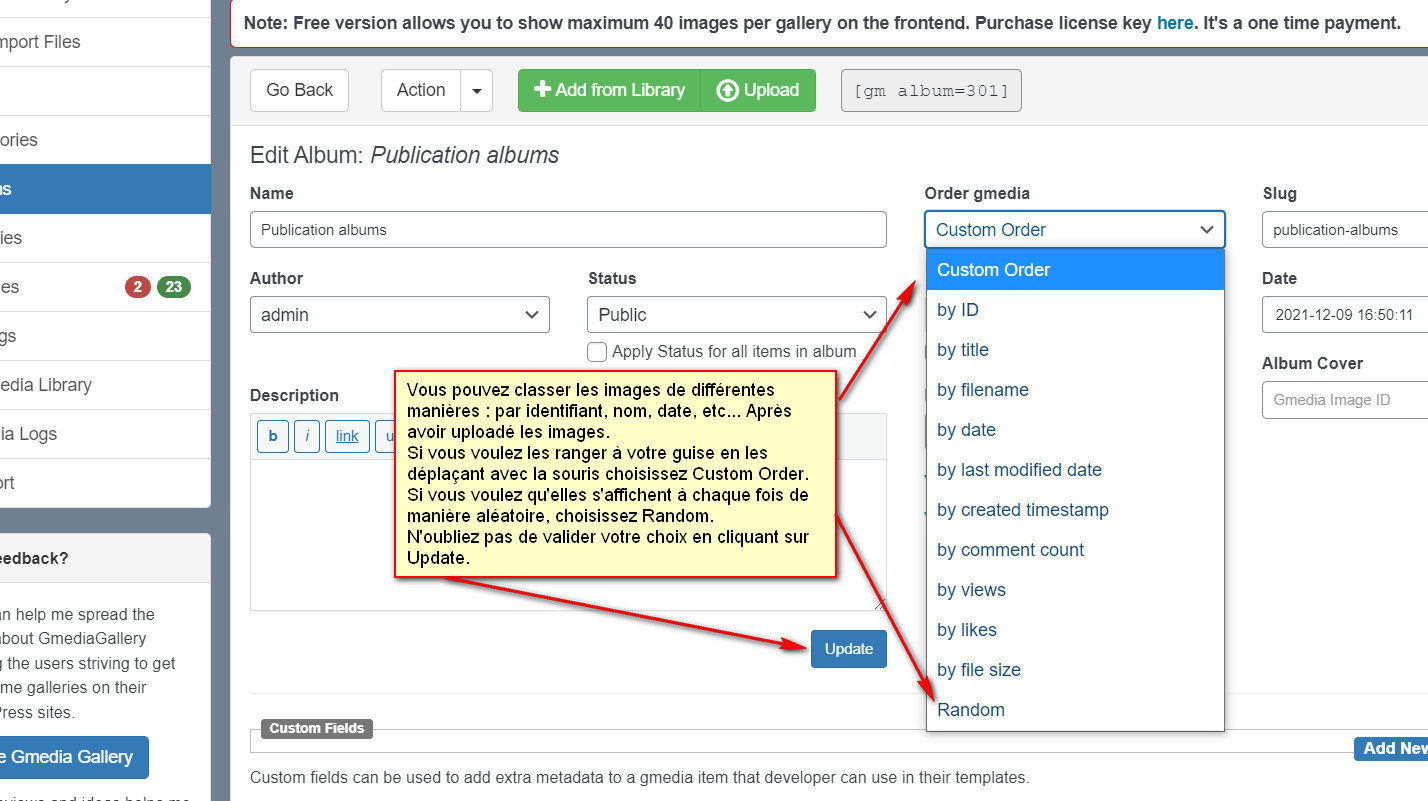Expand the Author dropdown
The image size is (1428, 801).
tap(400, 314)
